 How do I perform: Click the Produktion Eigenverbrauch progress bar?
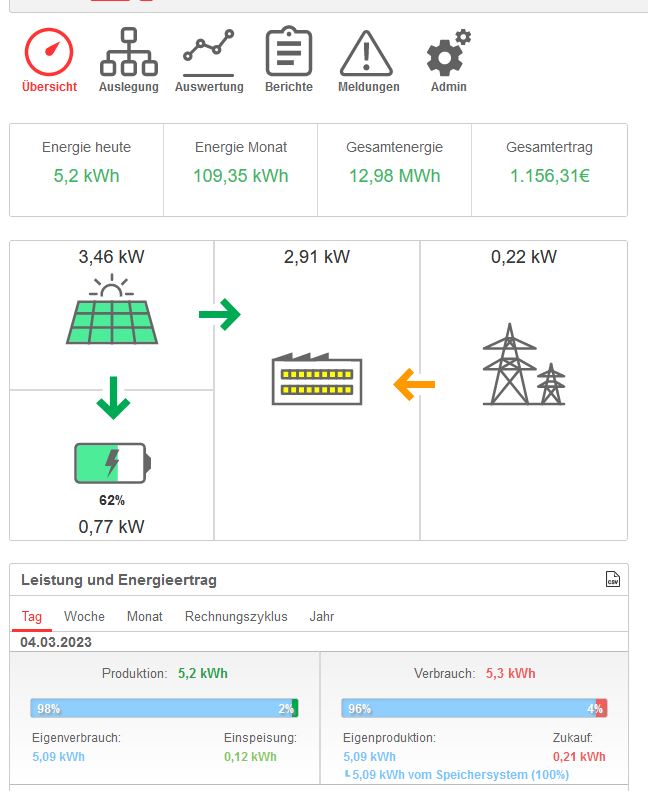tap(160, 708)
